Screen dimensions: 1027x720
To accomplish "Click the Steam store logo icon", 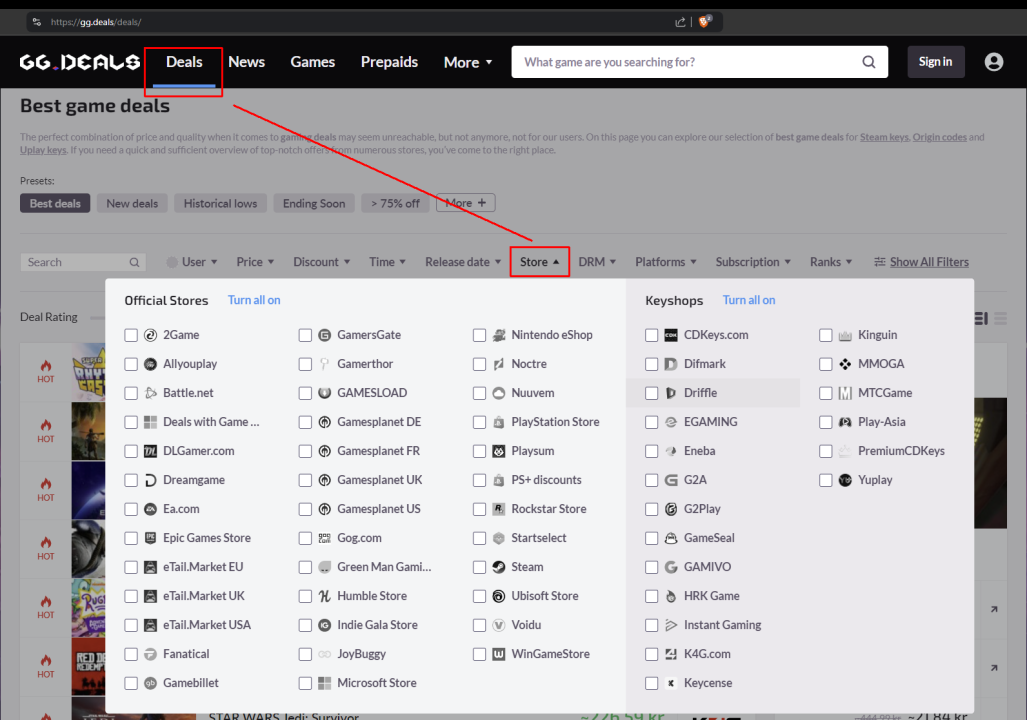I will (x=498, y=567).
